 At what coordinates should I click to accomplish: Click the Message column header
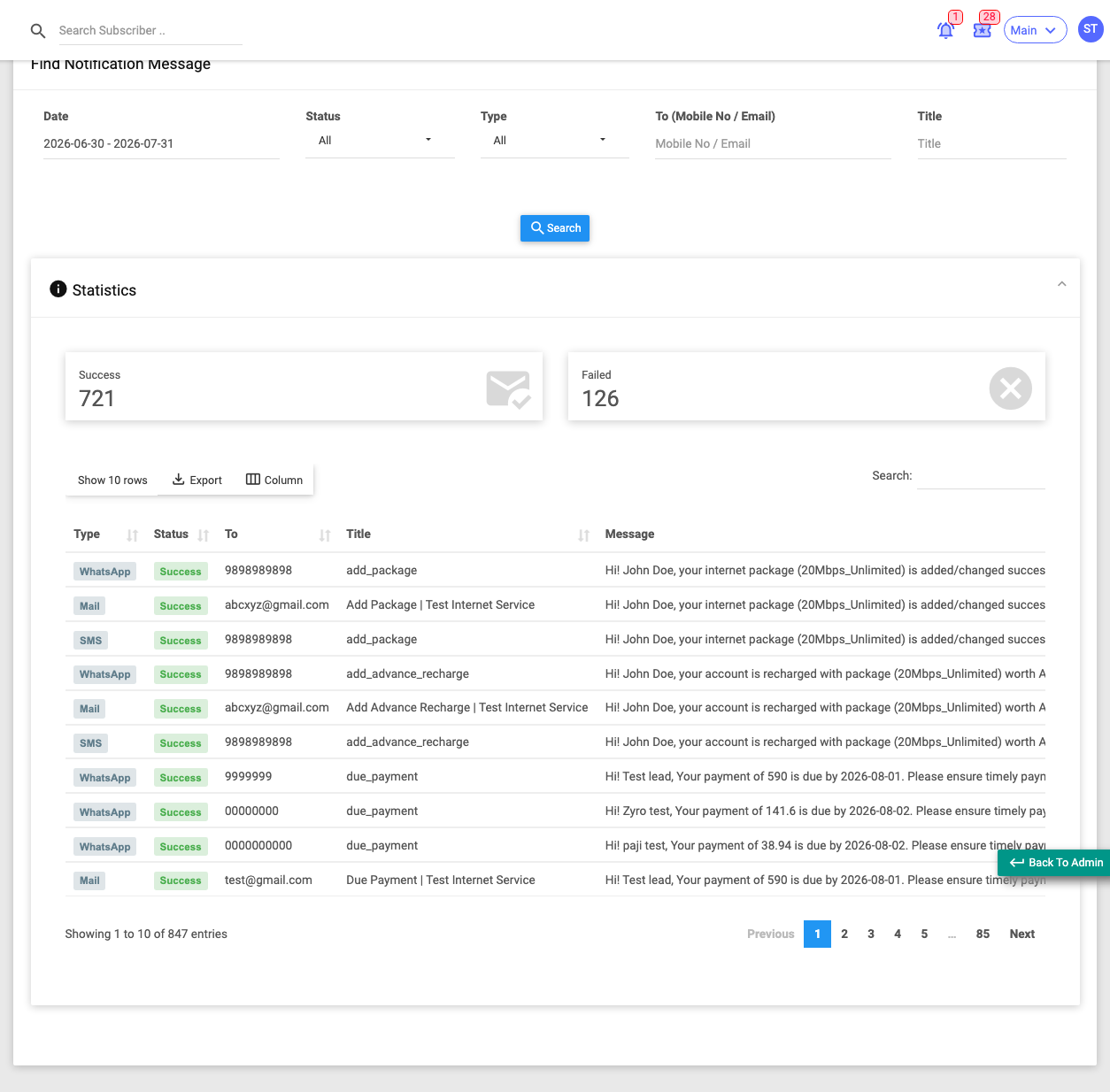coord(629,534)
